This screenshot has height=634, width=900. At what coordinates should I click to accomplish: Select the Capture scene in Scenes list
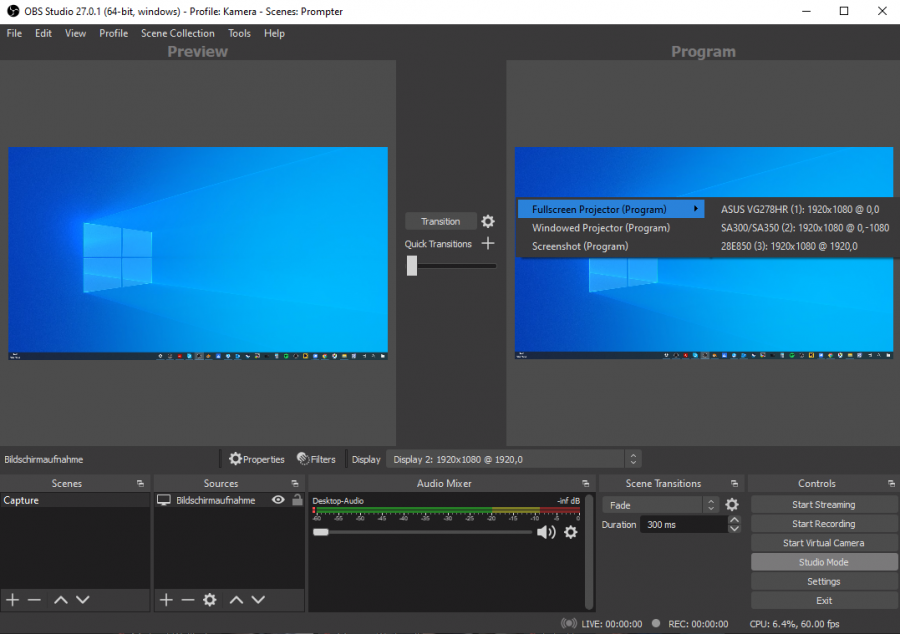click(x=75, y=500)
